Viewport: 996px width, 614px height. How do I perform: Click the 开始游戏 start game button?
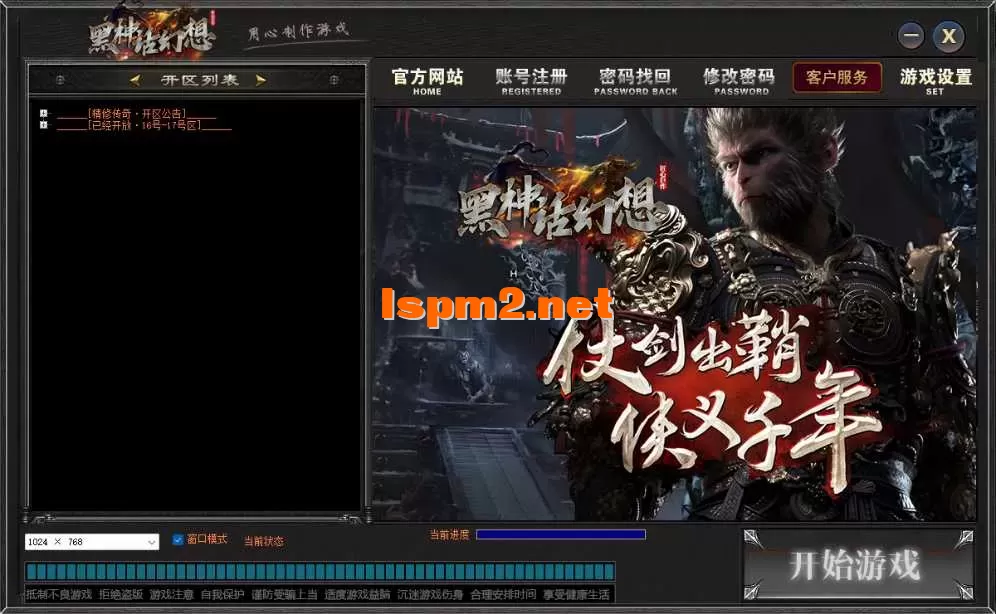[x=858, y=565]
